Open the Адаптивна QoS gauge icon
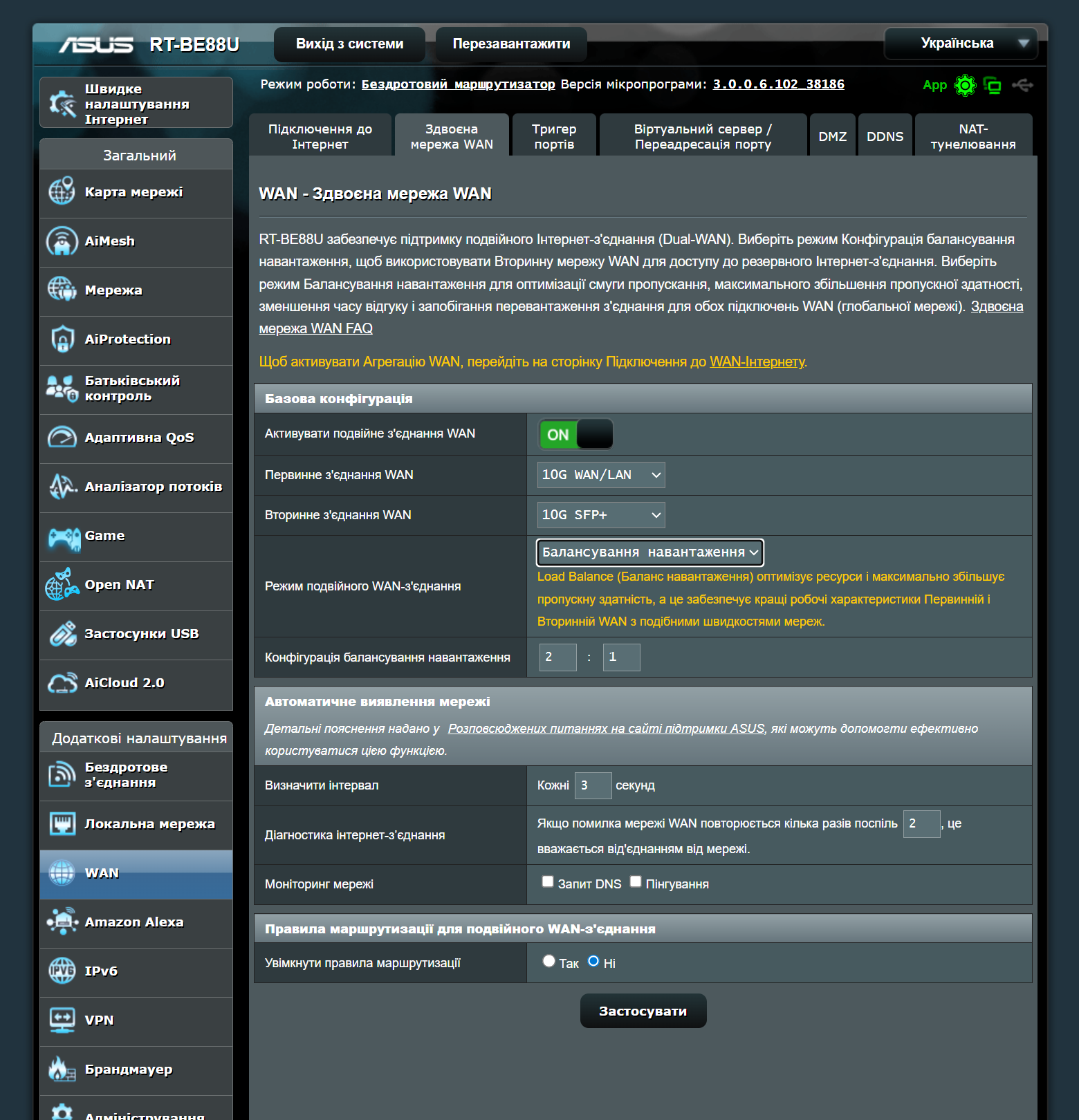This screenshot has width=1079, height=1120. coord(62,437)
